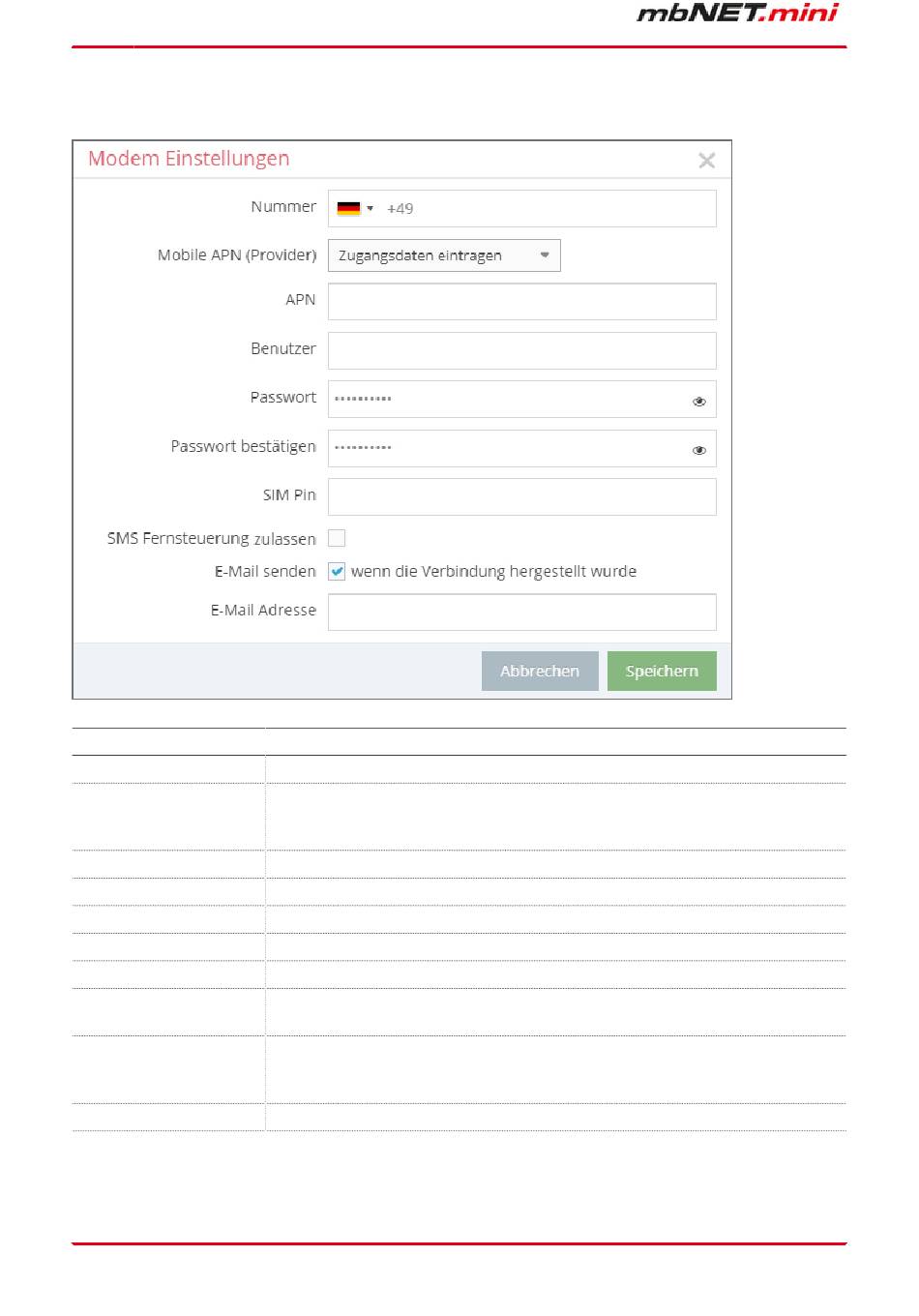Click the SIM Pin input field
The width and height of the screenshot is (919, 1316).
click(522, 496)
